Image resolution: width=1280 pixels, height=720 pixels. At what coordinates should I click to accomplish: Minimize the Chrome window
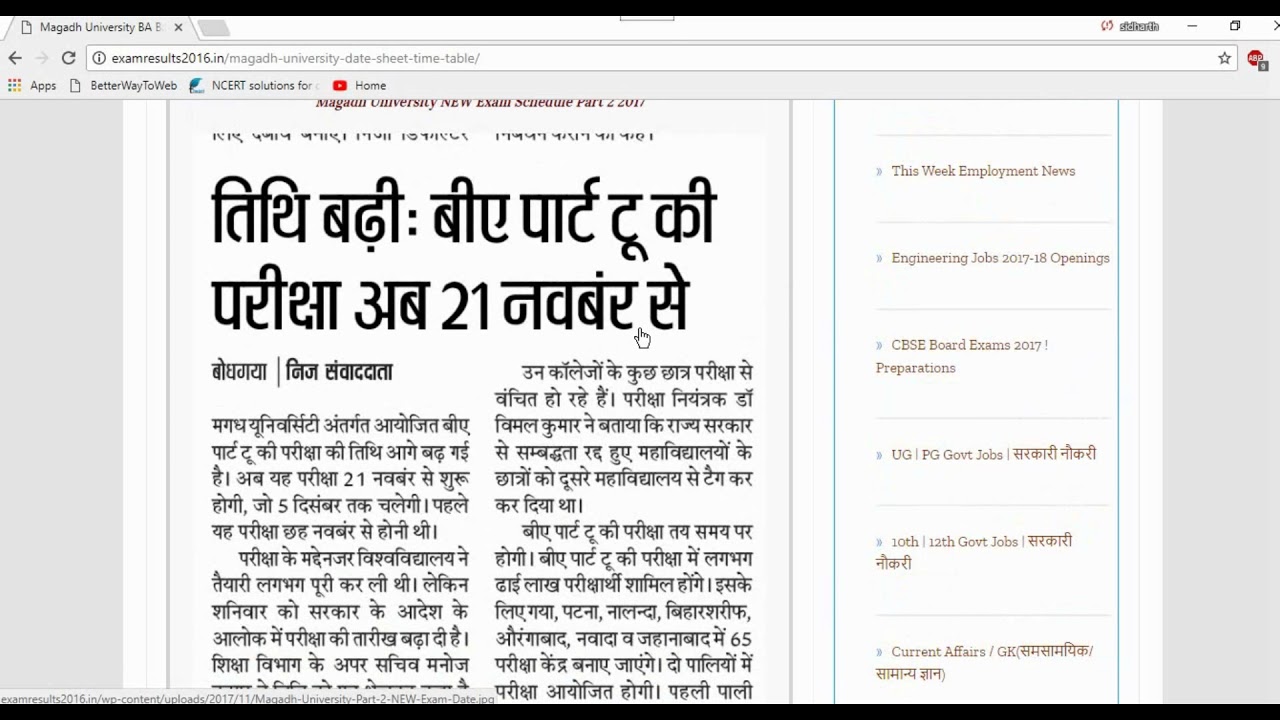(1192, 26)
